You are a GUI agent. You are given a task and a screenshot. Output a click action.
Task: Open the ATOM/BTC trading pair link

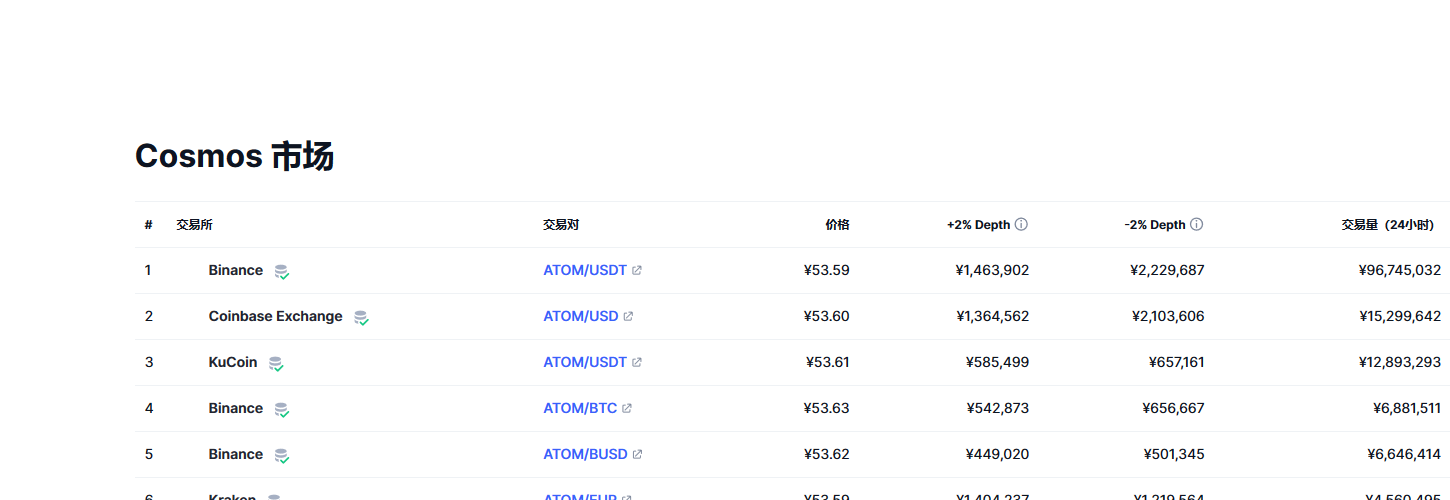tap(580, 409)
